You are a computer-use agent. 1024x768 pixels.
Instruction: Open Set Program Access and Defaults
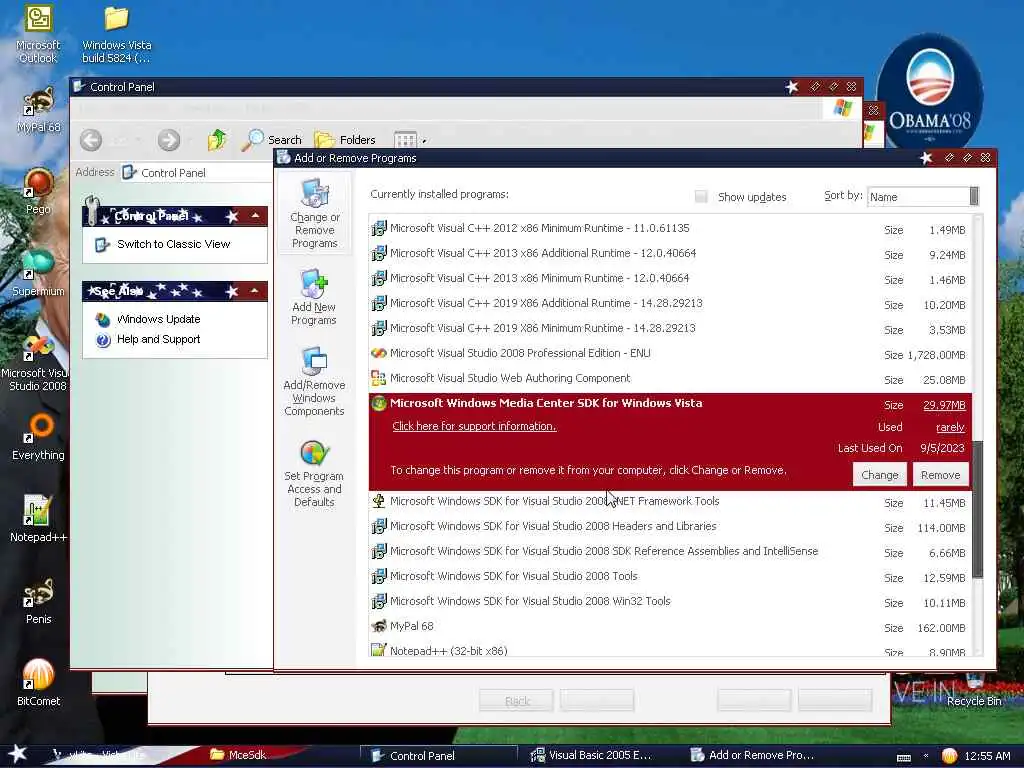click(x=314, y=473)
